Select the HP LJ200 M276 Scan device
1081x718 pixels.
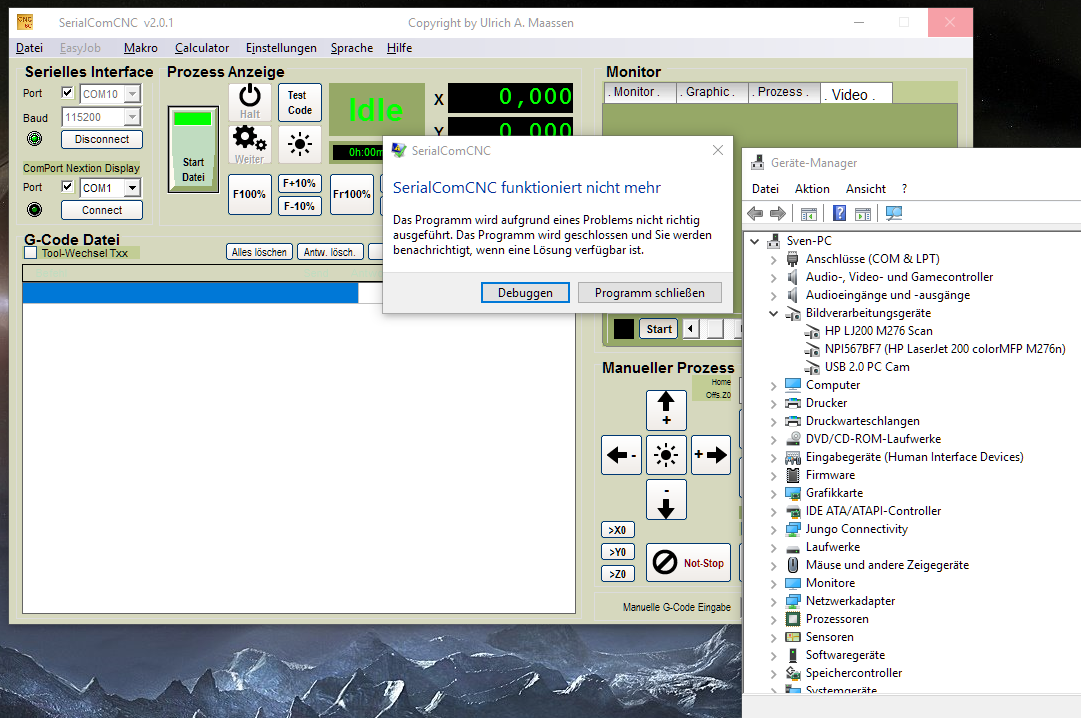(x=878, y=331)
